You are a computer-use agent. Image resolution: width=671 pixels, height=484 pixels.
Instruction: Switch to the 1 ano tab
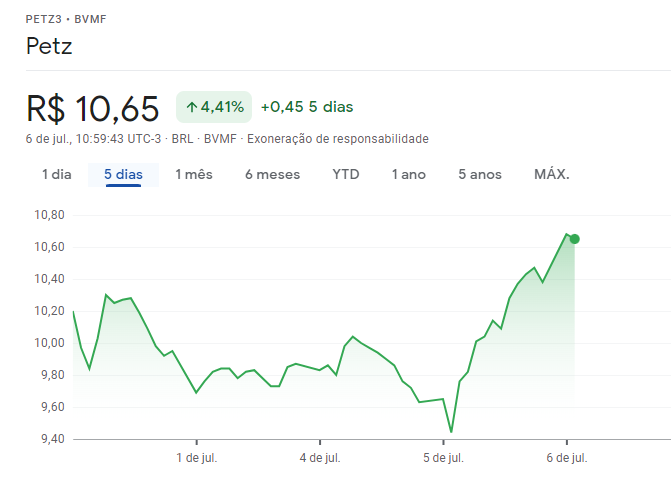pyautogui.click(x=408, y=174)
